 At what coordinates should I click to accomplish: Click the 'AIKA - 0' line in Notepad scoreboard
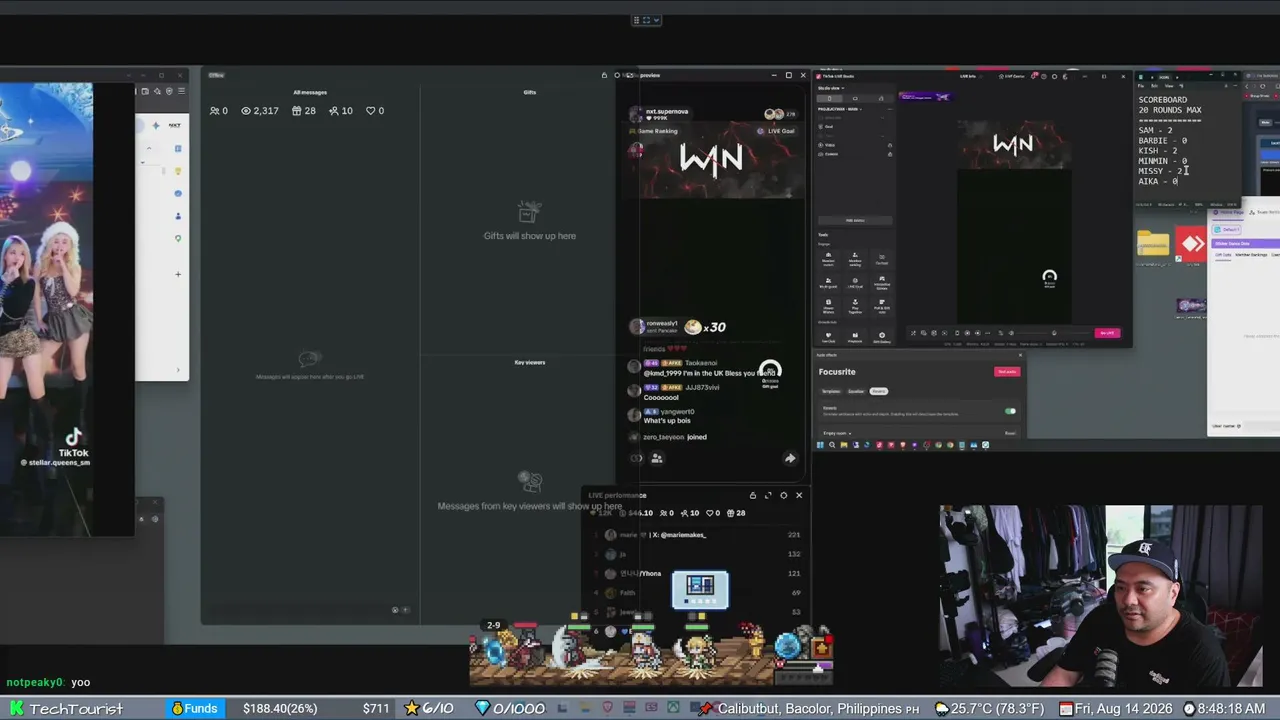click(x=1158, y=181)
